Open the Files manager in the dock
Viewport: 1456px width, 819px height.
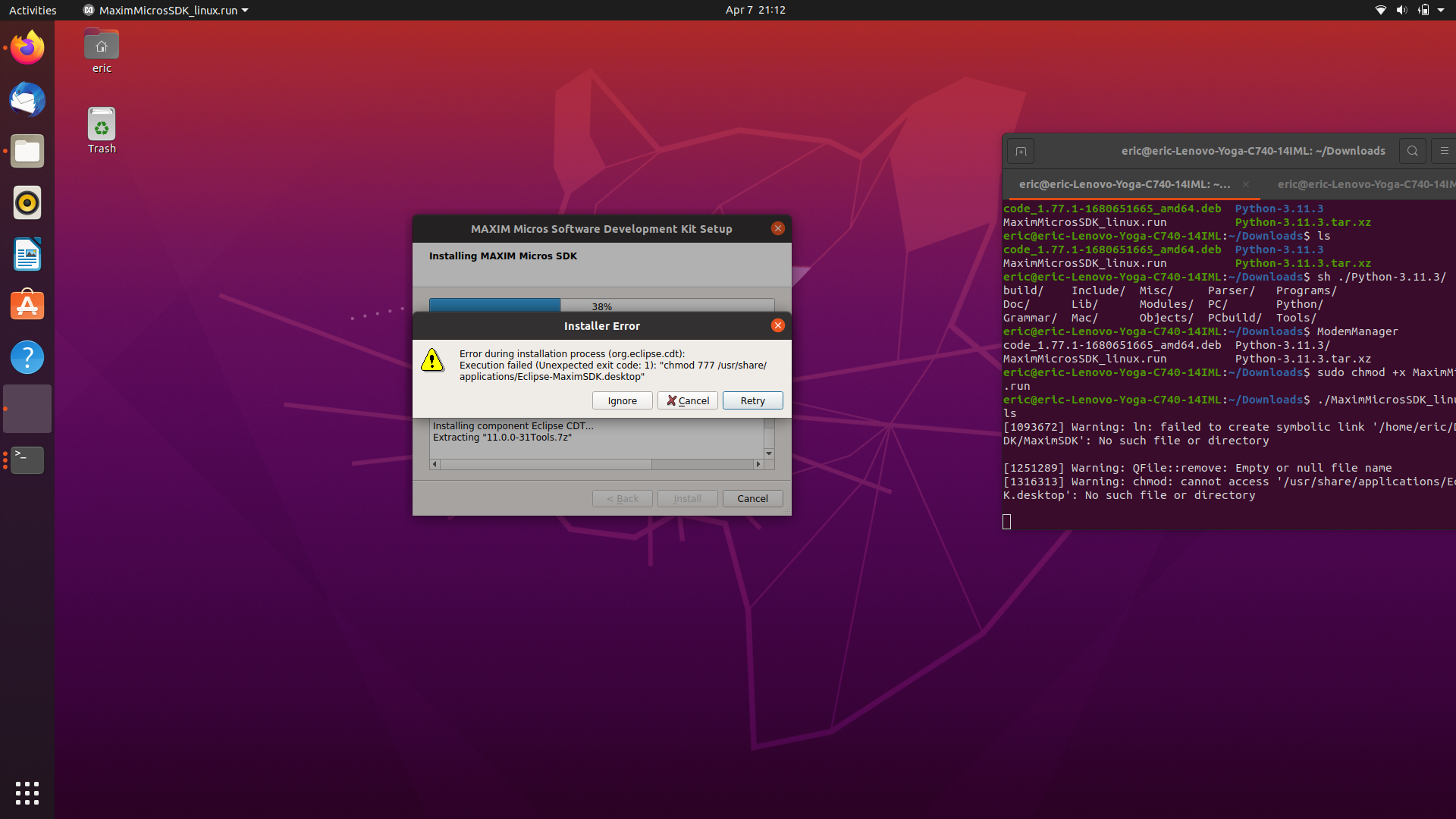pos(27,151)
